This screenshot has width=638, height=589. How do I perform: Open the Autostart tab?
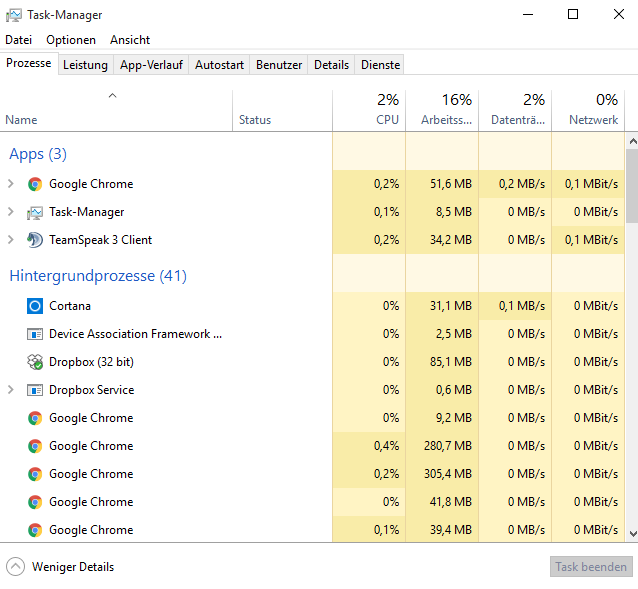point(219,65)
